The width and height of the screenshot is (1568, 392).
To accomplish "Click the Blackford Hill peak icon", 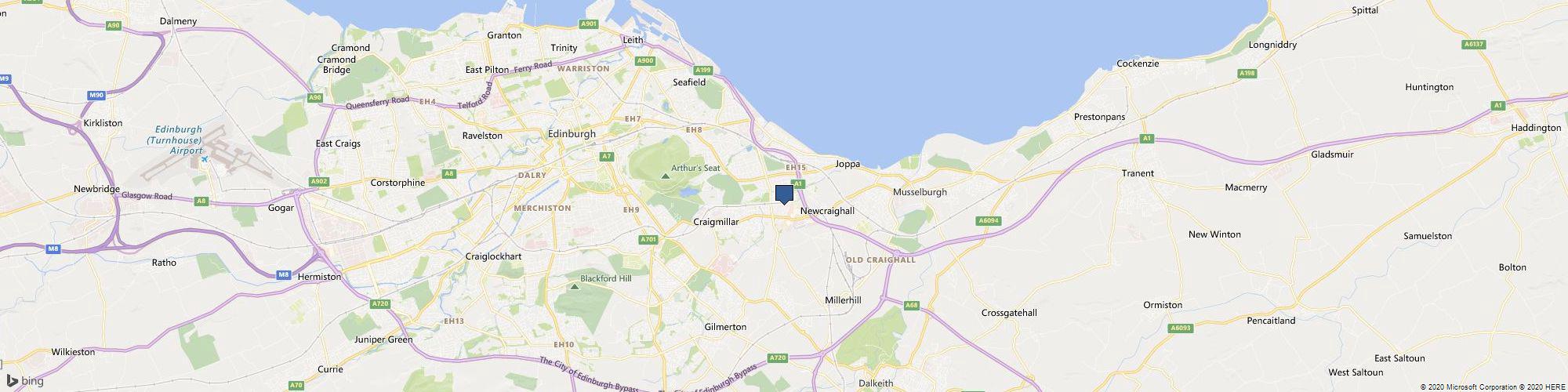I will click(574, 287).
